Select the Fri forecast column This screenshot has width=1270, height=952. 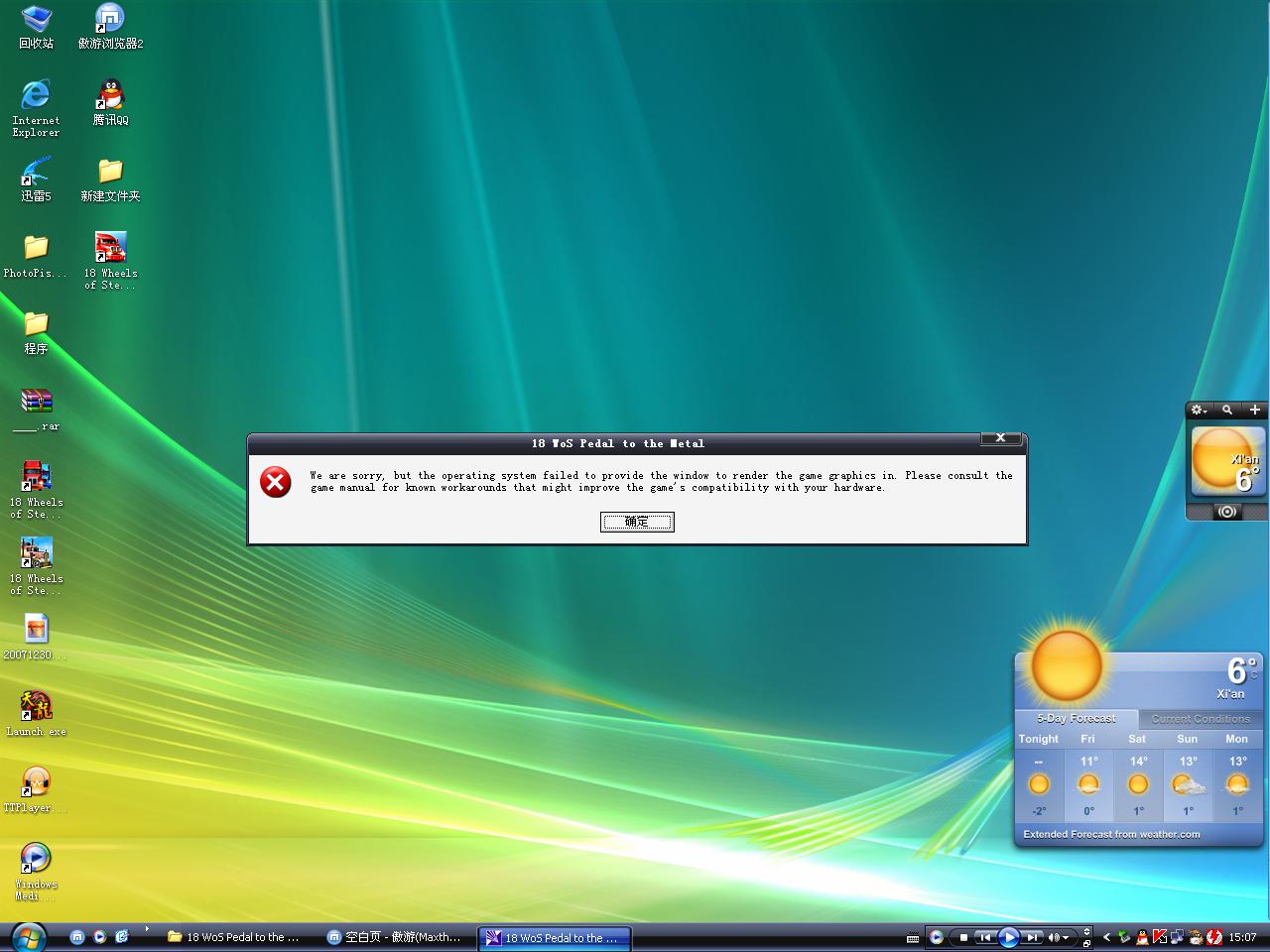coord(1088,774)
